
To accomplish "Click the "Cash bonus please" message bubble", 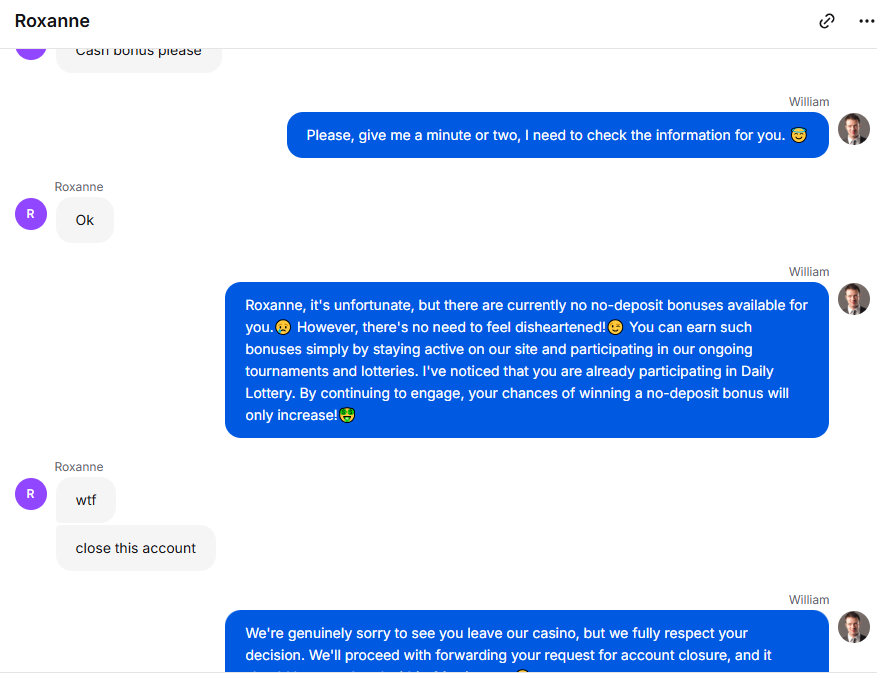I will pos(139,60).
